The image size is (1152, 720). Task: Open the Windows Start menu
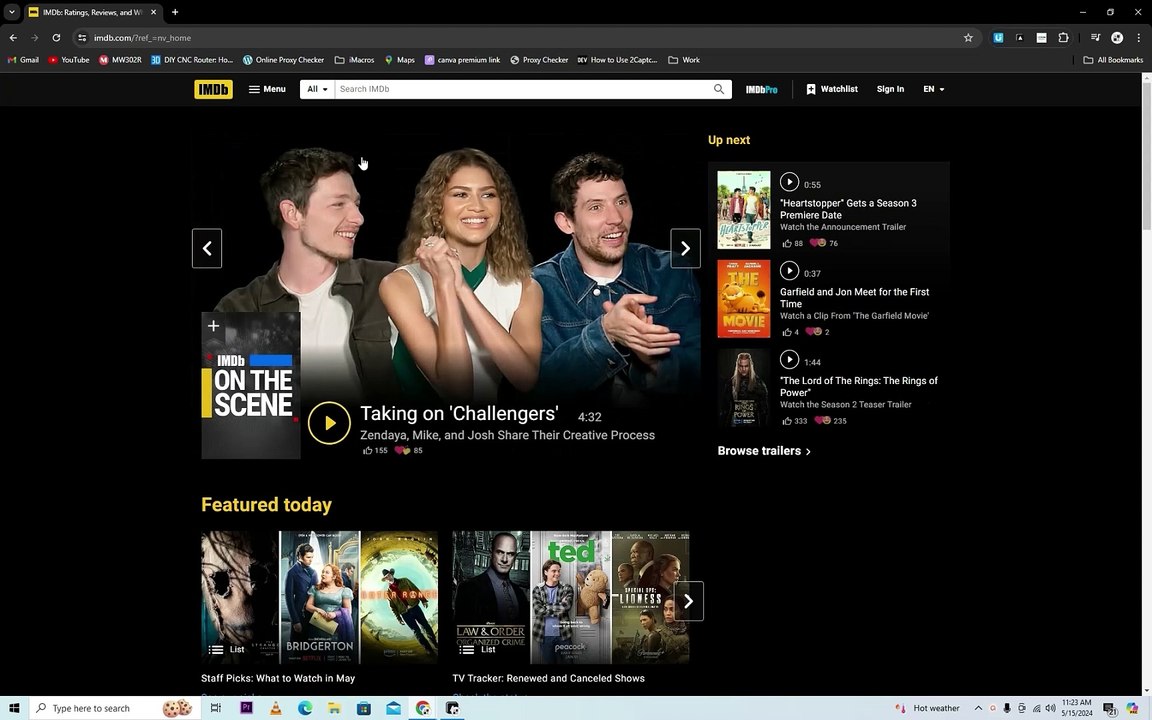click(14, 708)
